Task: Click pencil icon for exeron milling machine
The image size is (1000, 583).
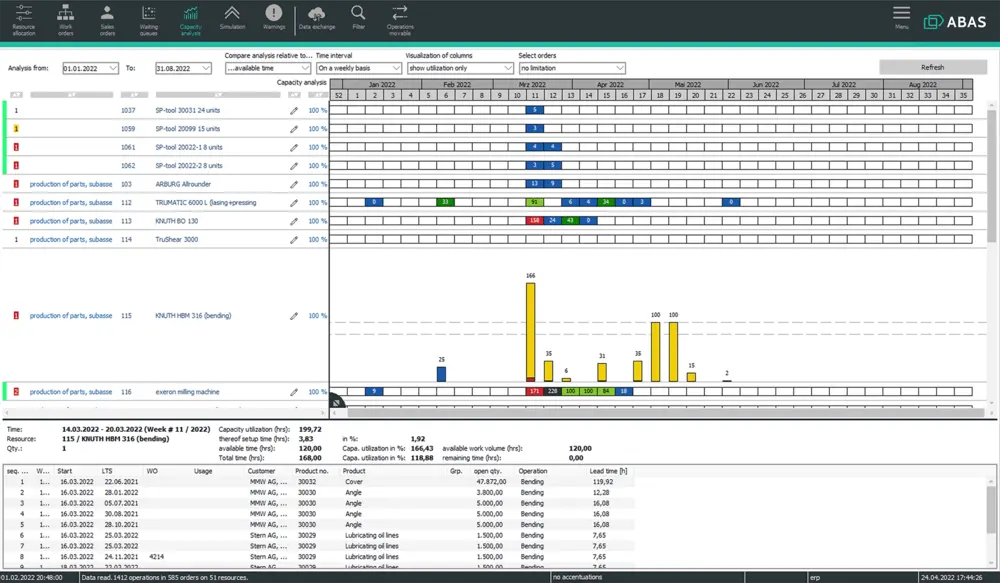Action: click(x=294, y=392)
